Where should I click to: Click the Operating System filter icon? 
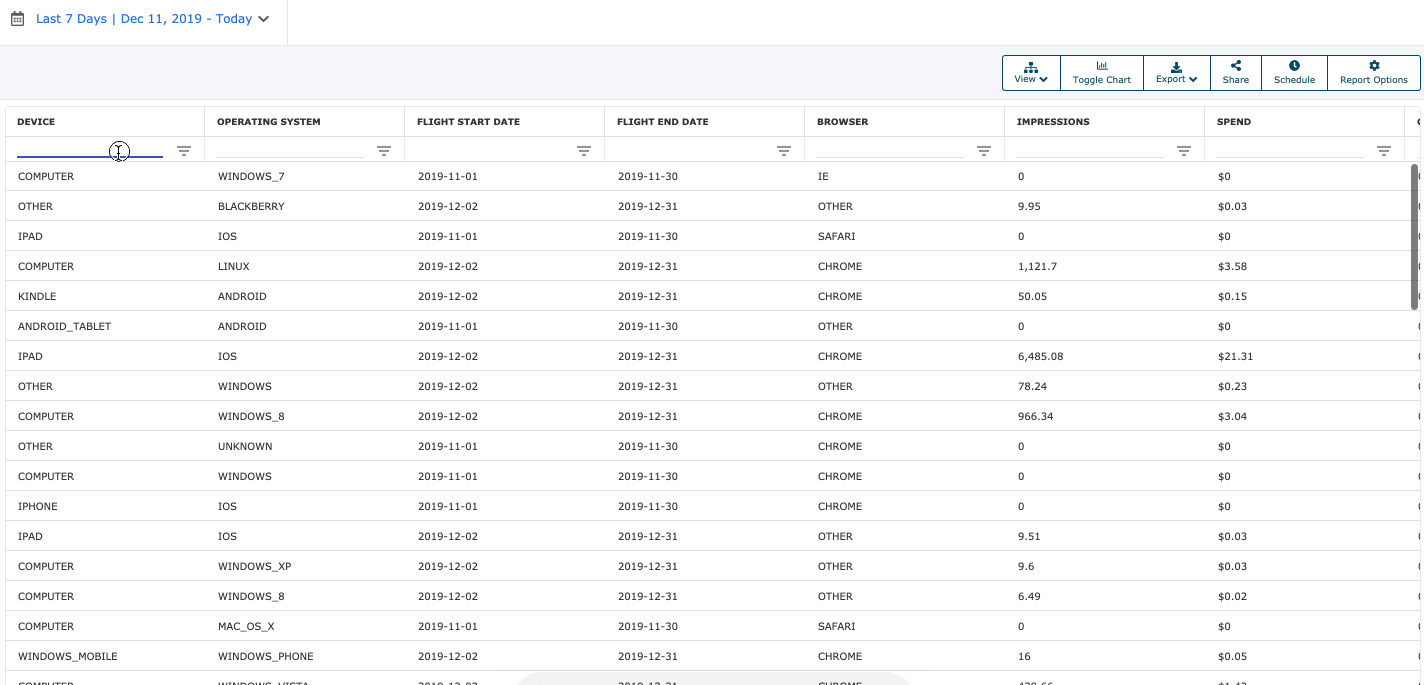click(x=384, y=151)
